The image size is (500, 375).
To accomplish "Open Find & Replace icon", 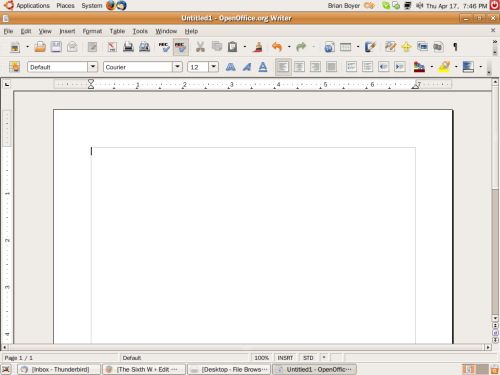I will coord(390,47).
